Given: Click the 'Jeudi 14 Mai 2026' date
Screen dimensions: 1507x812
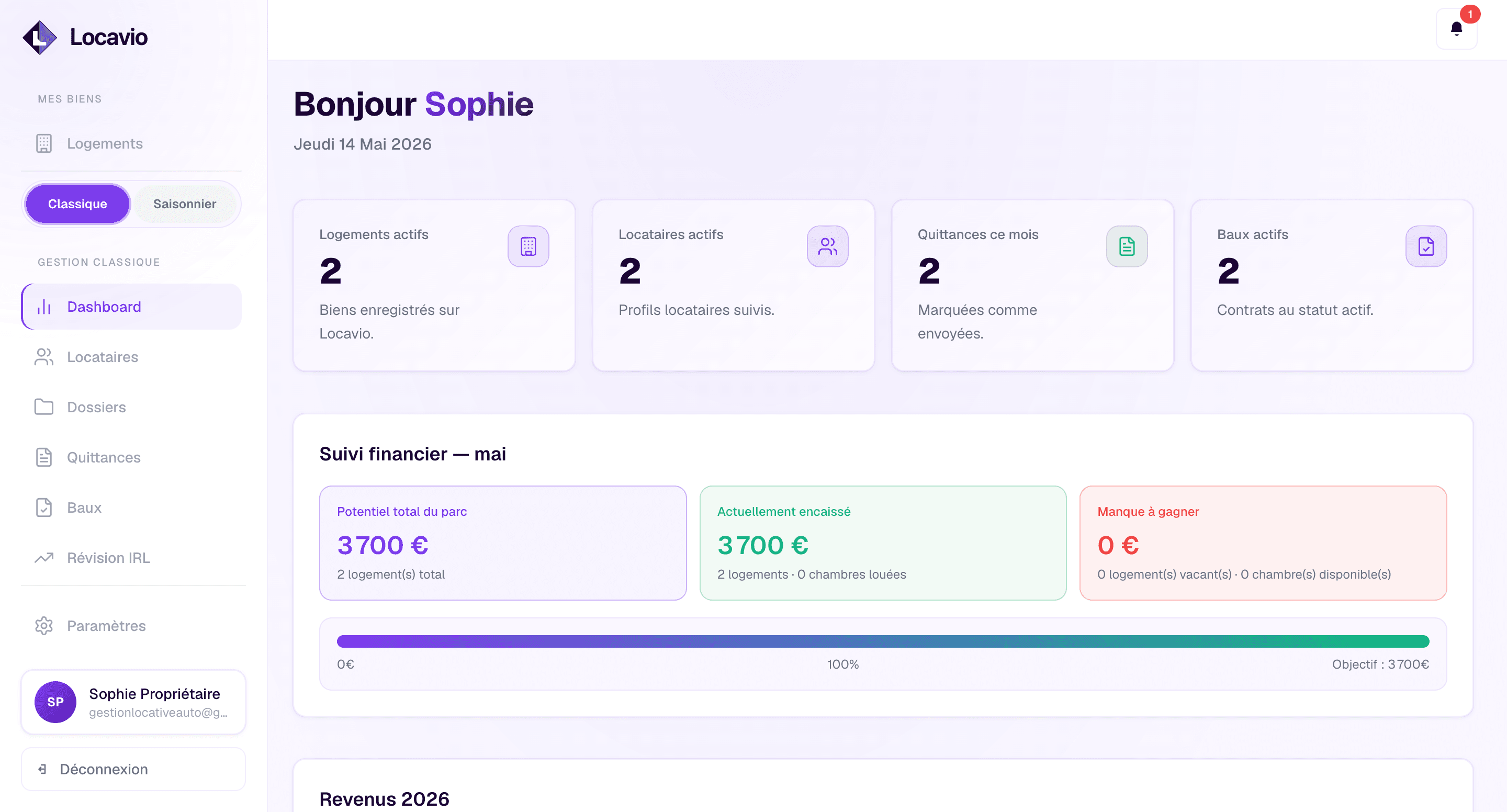Looking at the screenshot, I should (x=363, y=144).
